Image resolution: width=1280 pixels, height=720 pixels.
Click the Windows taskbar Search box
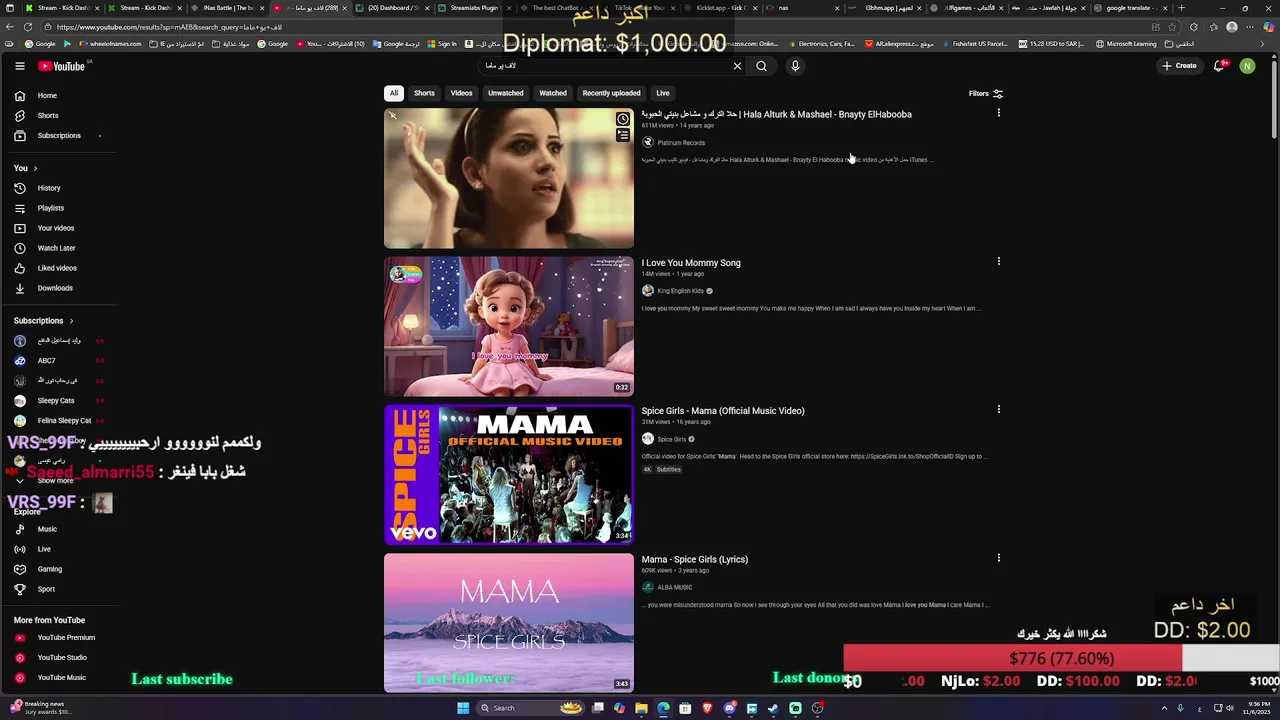(532, 708)
